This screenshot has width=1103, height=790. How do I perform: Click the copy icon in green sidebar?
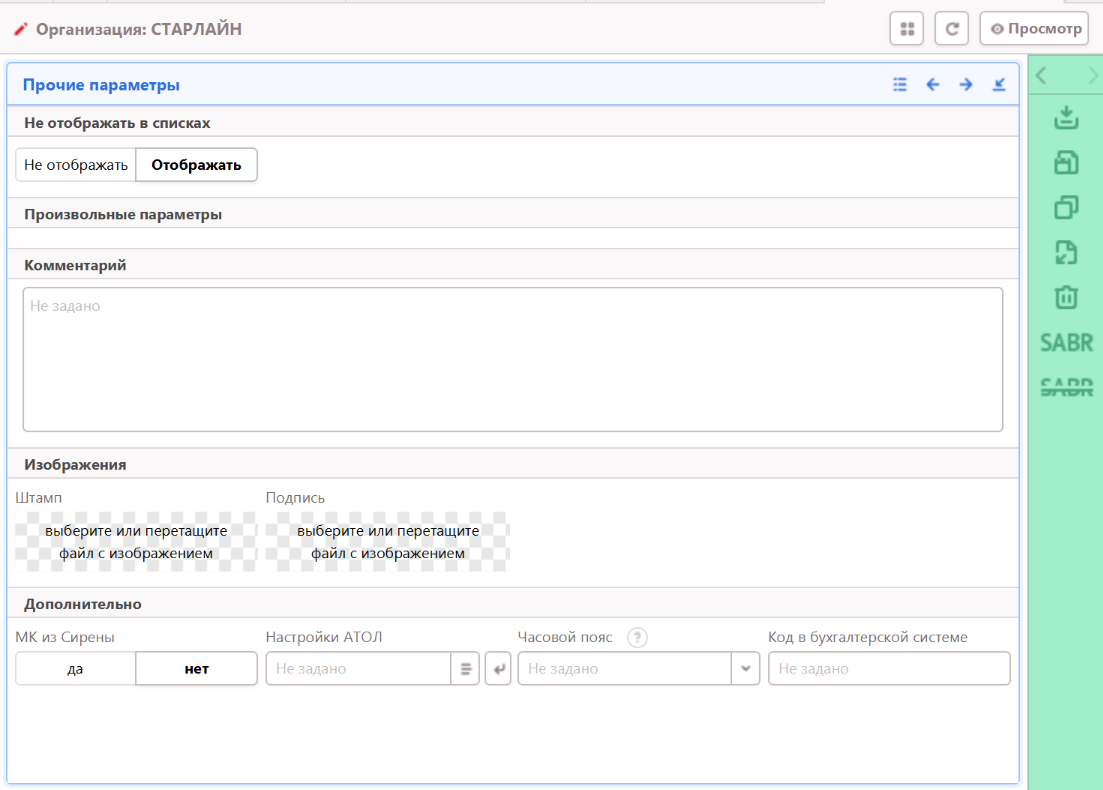point(1067,207)
